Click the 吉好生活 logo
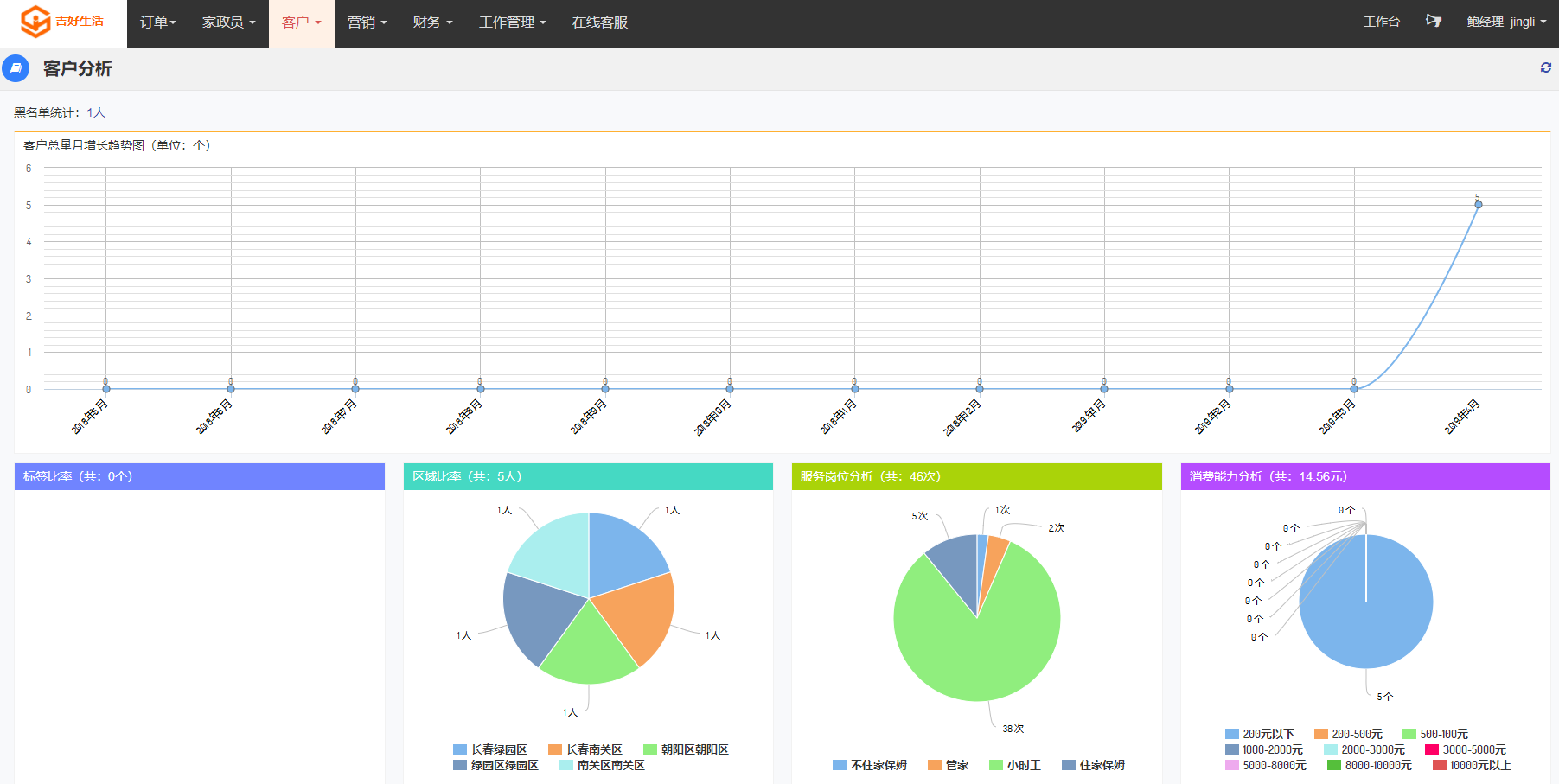The width and height of the screenshot is (1559, 784). point(62,22)
